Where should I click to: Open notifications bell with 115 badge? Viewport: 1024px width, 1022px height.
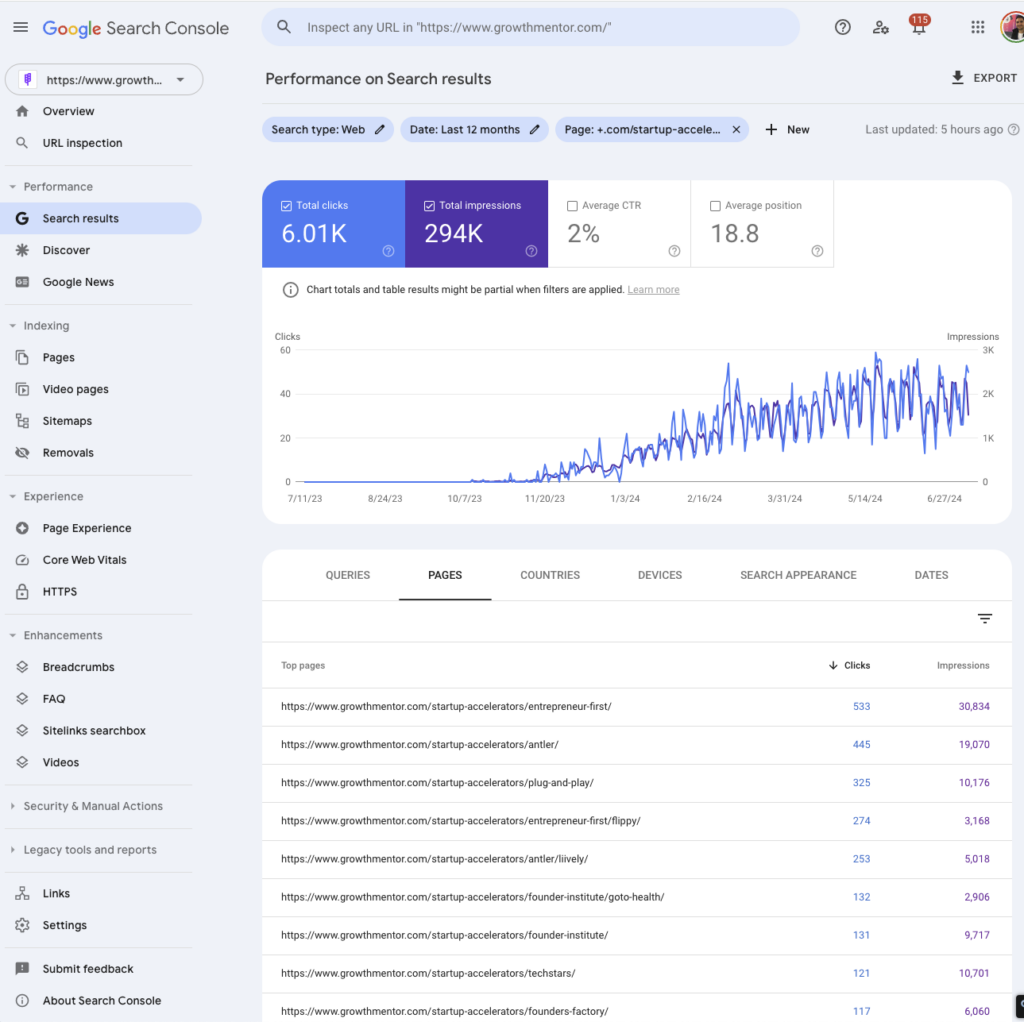coord(919,26)
